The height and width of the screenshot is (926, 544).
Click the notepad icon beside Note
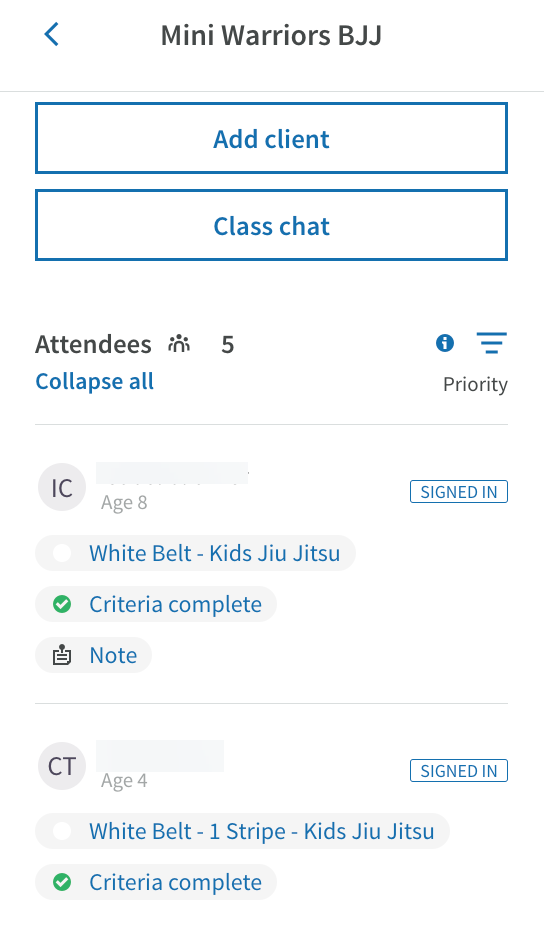coord(62,656)
